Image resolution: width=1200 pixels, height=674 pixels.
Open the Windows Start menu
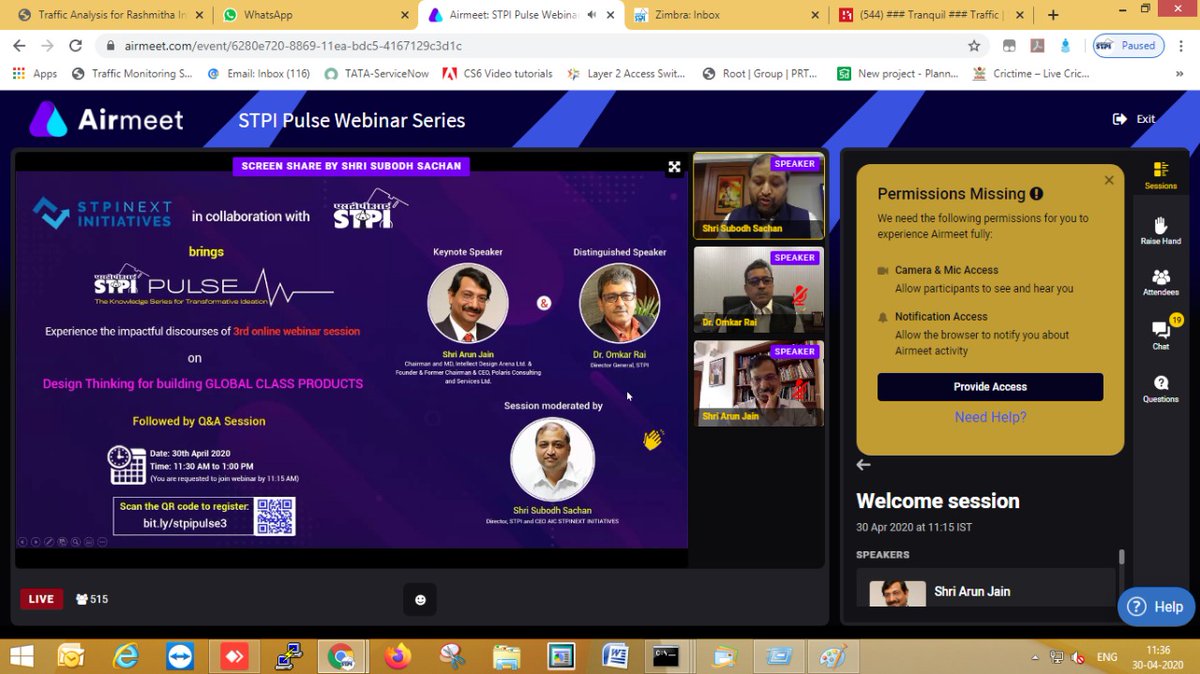[20, 656]
